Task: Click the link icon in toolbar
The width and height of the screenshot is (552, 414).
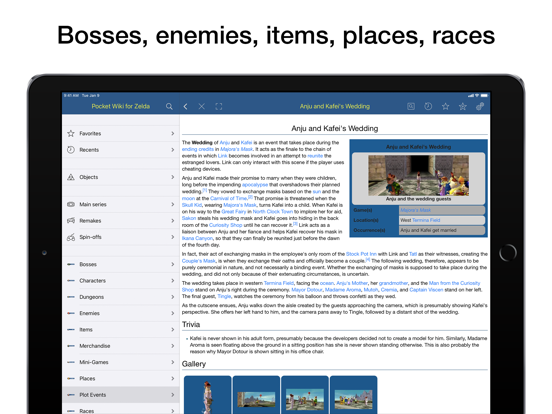Action: 480,106
